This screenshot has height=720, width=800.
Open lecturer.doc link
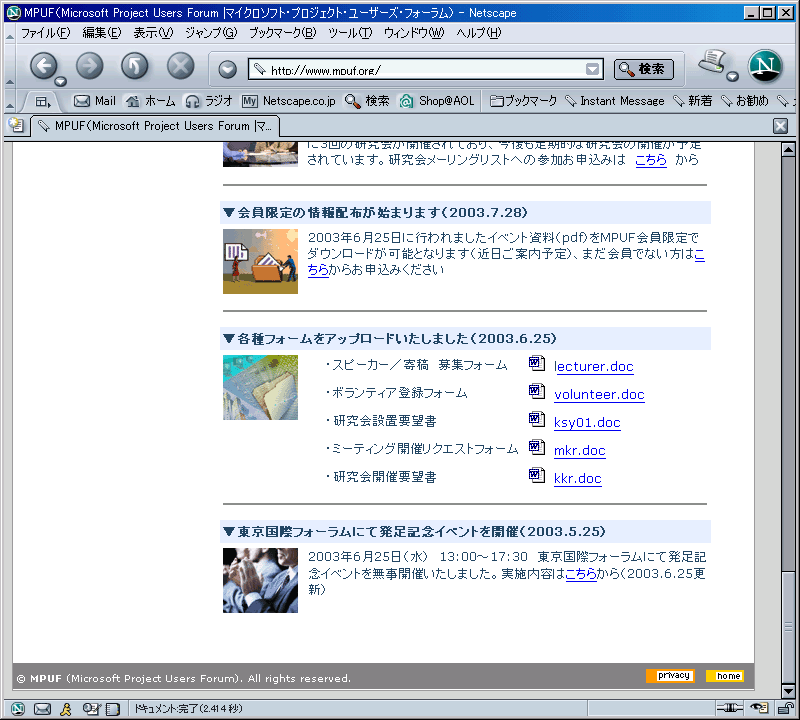pyautogui.click(x=593, y=366)
